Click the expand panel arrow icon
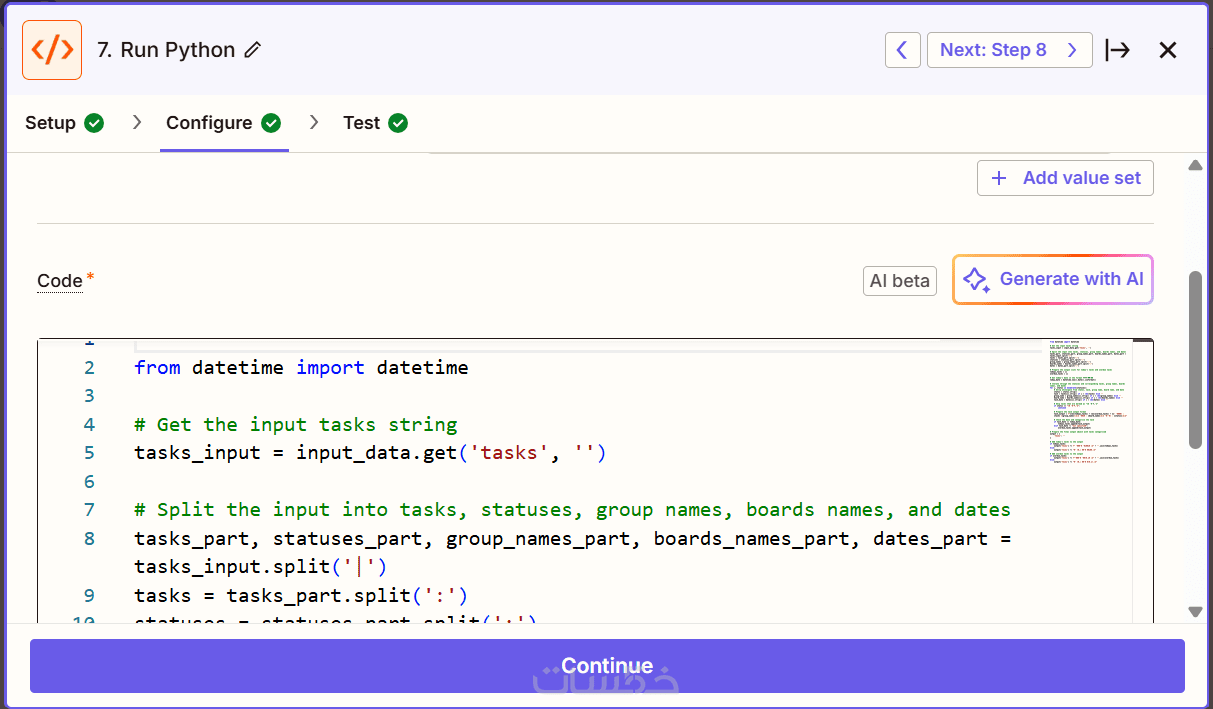Screen dimensions: 1213x709 coord(1117,50)
